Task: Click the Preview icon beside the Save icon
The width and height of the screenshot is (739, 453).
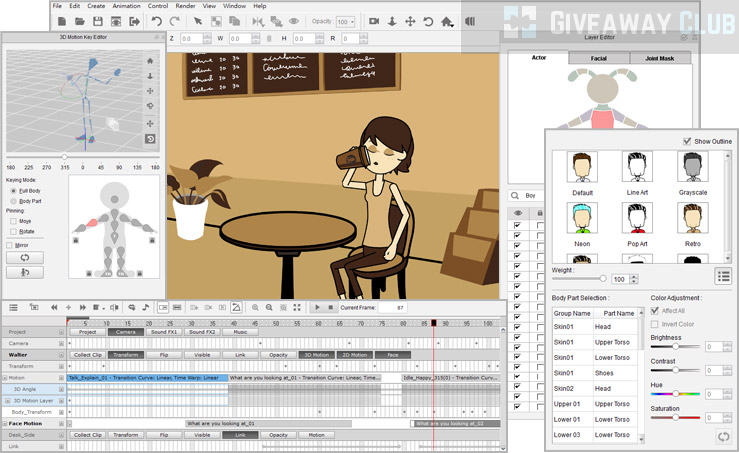Action: (116, 22)
